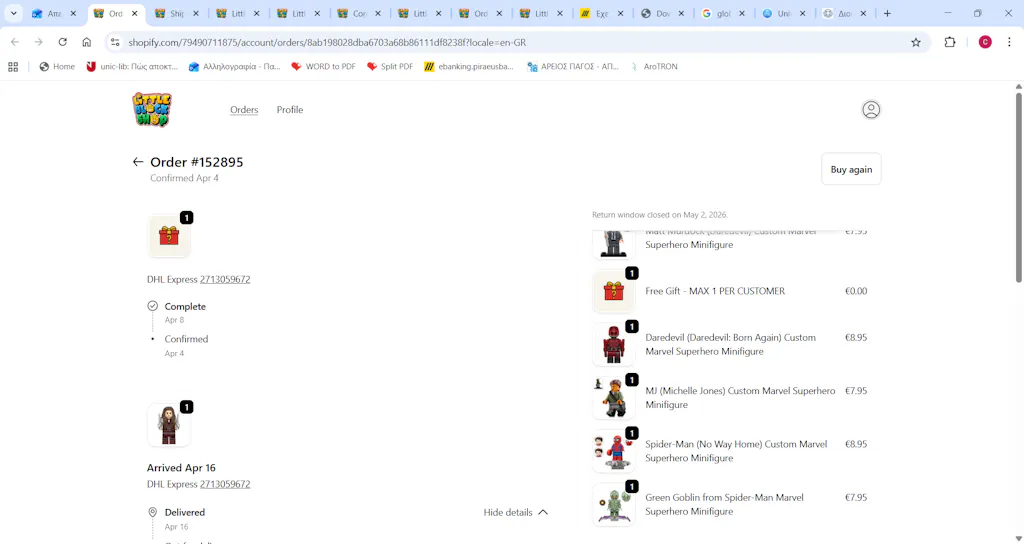The width and height of the screenshot is (1024, 544).
Task: Select the 'Complete' status text
Action: (x=185, y=306)
